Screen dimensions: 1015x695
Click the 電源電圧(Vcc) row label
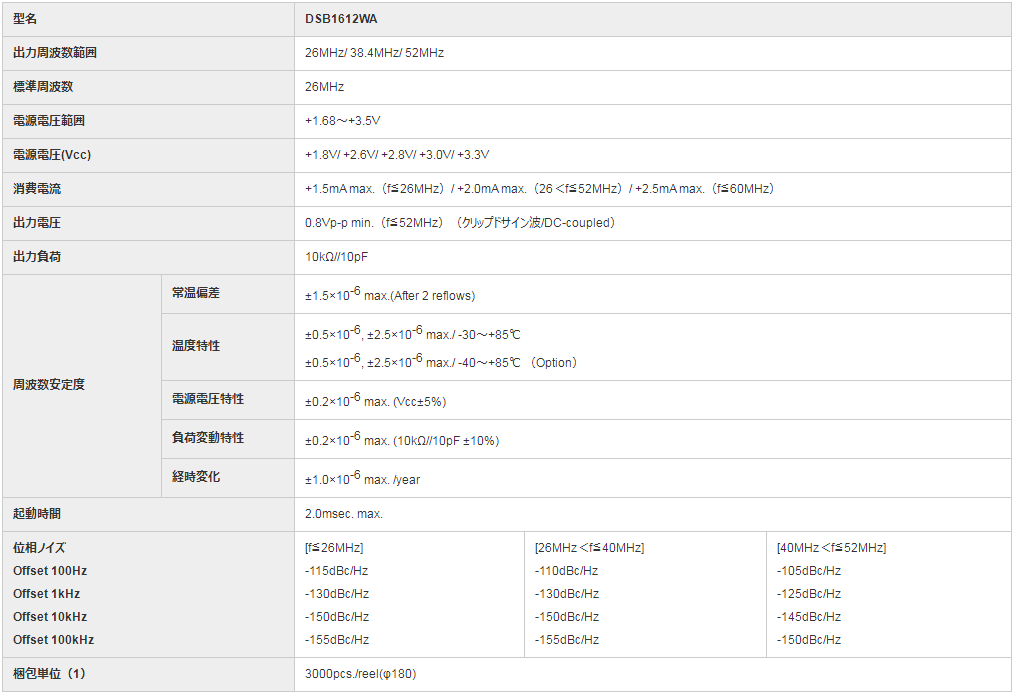click(52, 155)
